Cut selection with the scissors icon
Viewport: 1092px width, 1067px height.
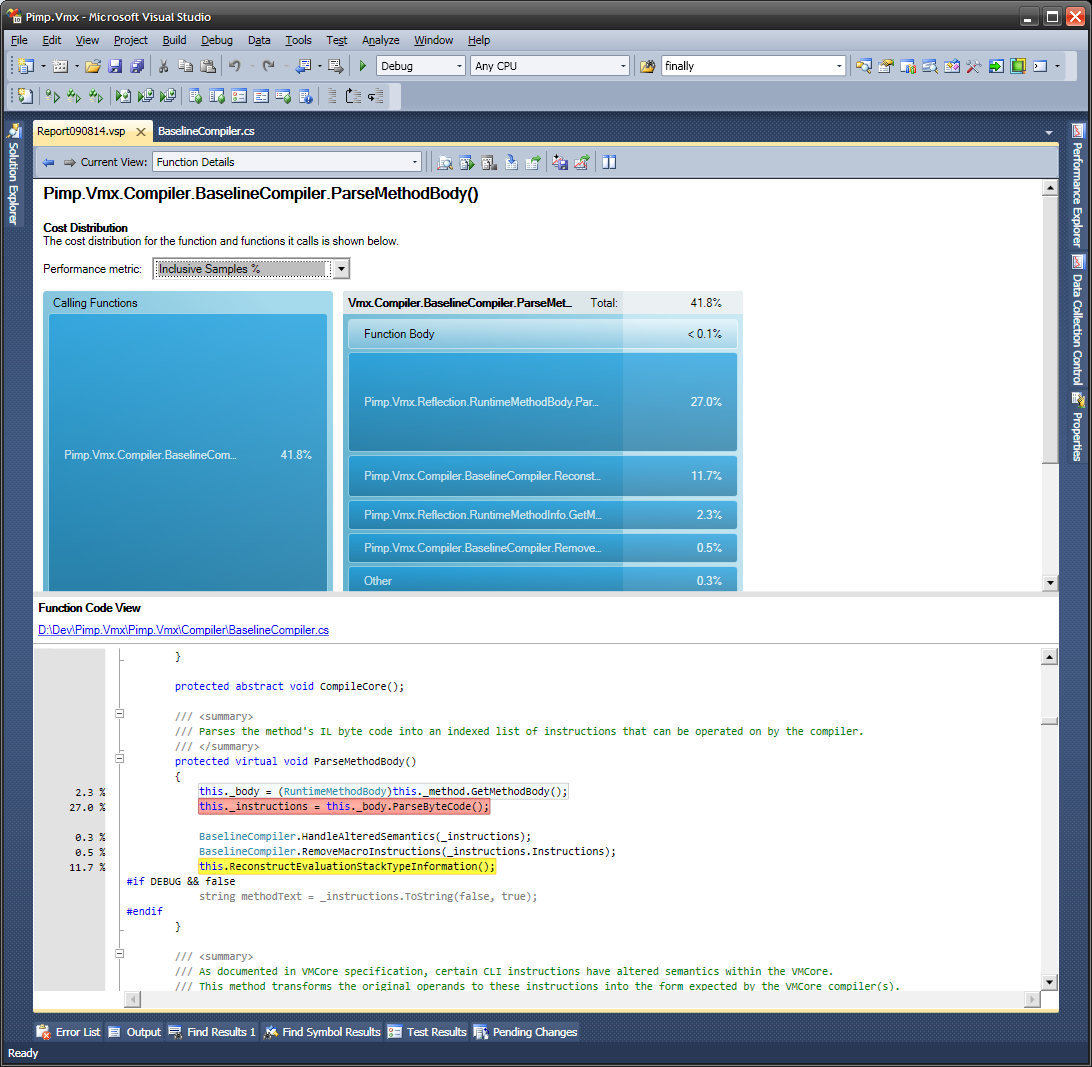point(164,66)
